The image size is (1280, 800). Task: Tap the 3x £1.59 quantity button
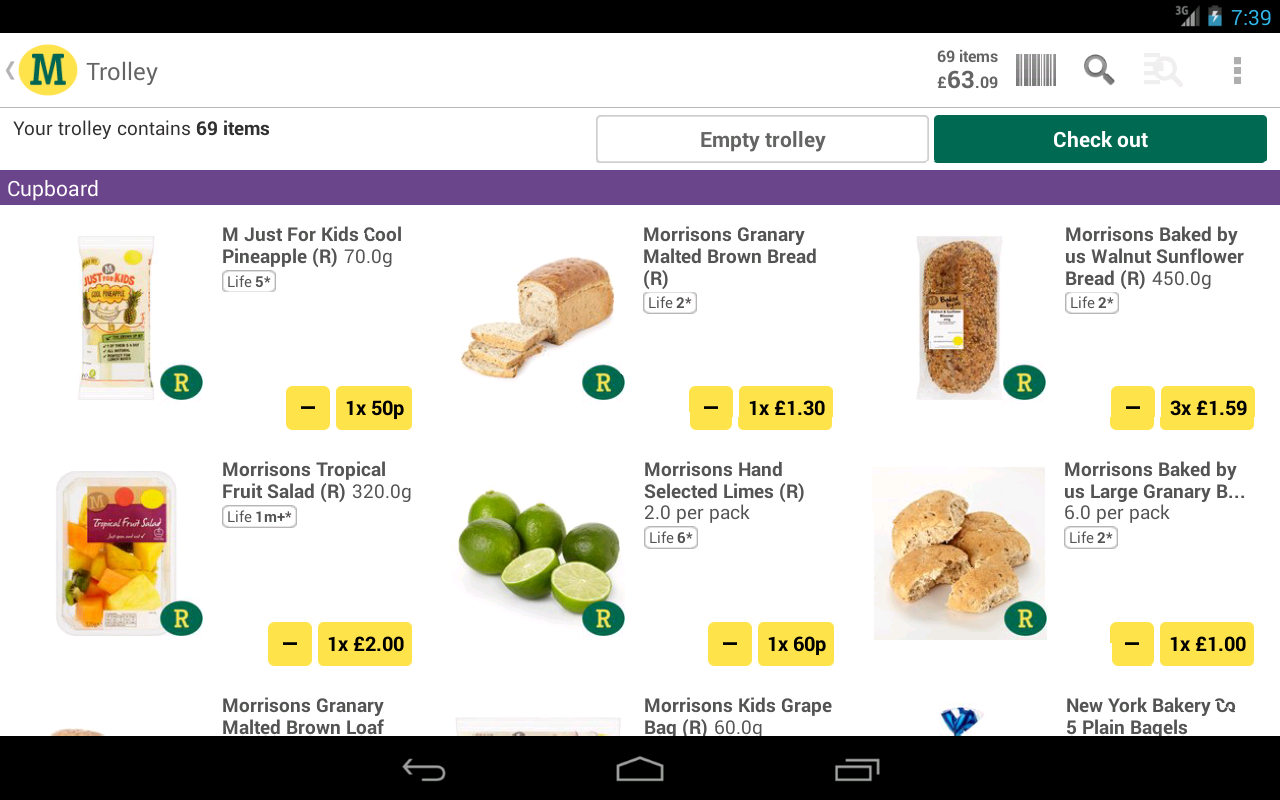tap(1207, 408)
